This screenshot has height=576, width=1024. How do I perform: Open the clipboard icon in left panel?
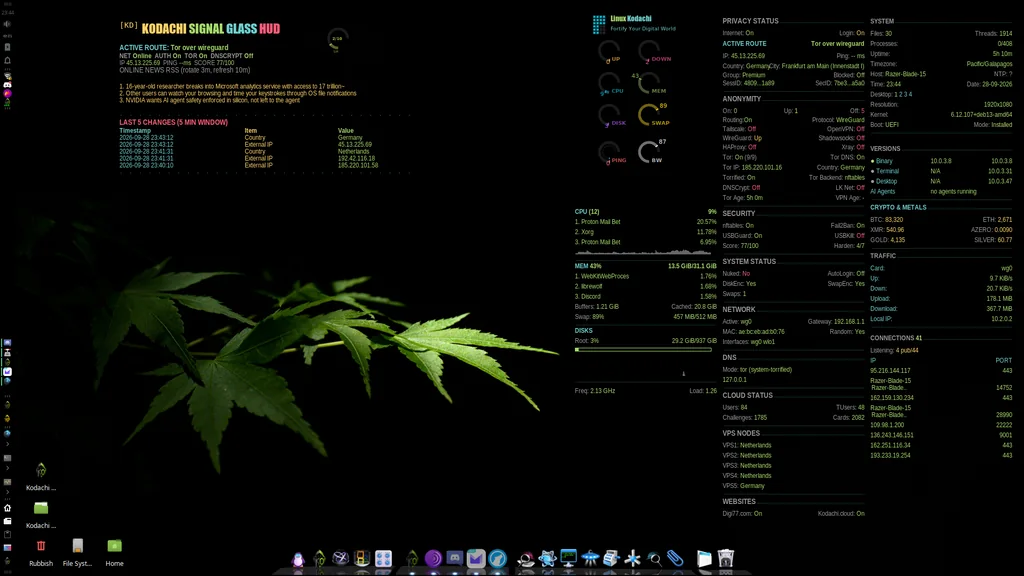click(7, 534)
